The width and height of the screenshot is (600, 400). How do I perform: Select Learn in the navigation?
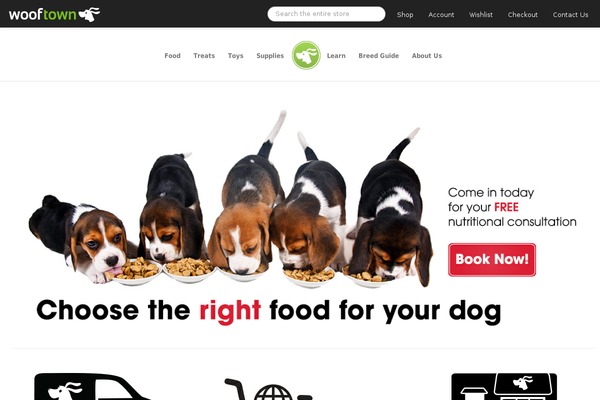(x=336, y=56)
